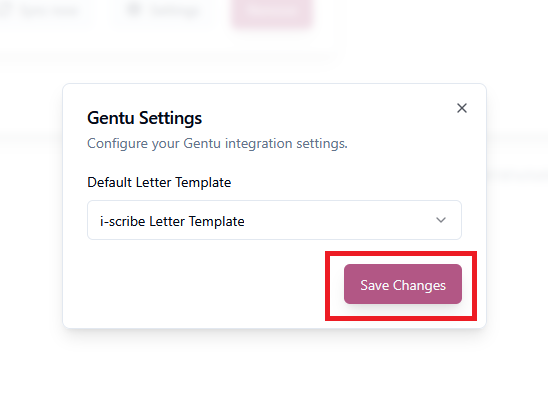Click the blurred leftmost toolbar button at top
The height and width of the screenshot is (396, 548).
click(44, 11)
